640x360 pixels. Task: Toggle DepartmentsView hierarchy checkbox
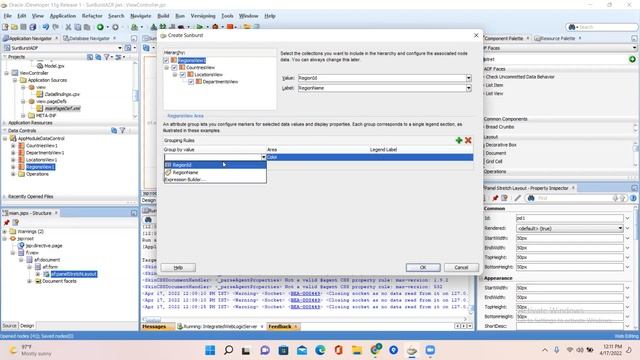coord(191,82)
